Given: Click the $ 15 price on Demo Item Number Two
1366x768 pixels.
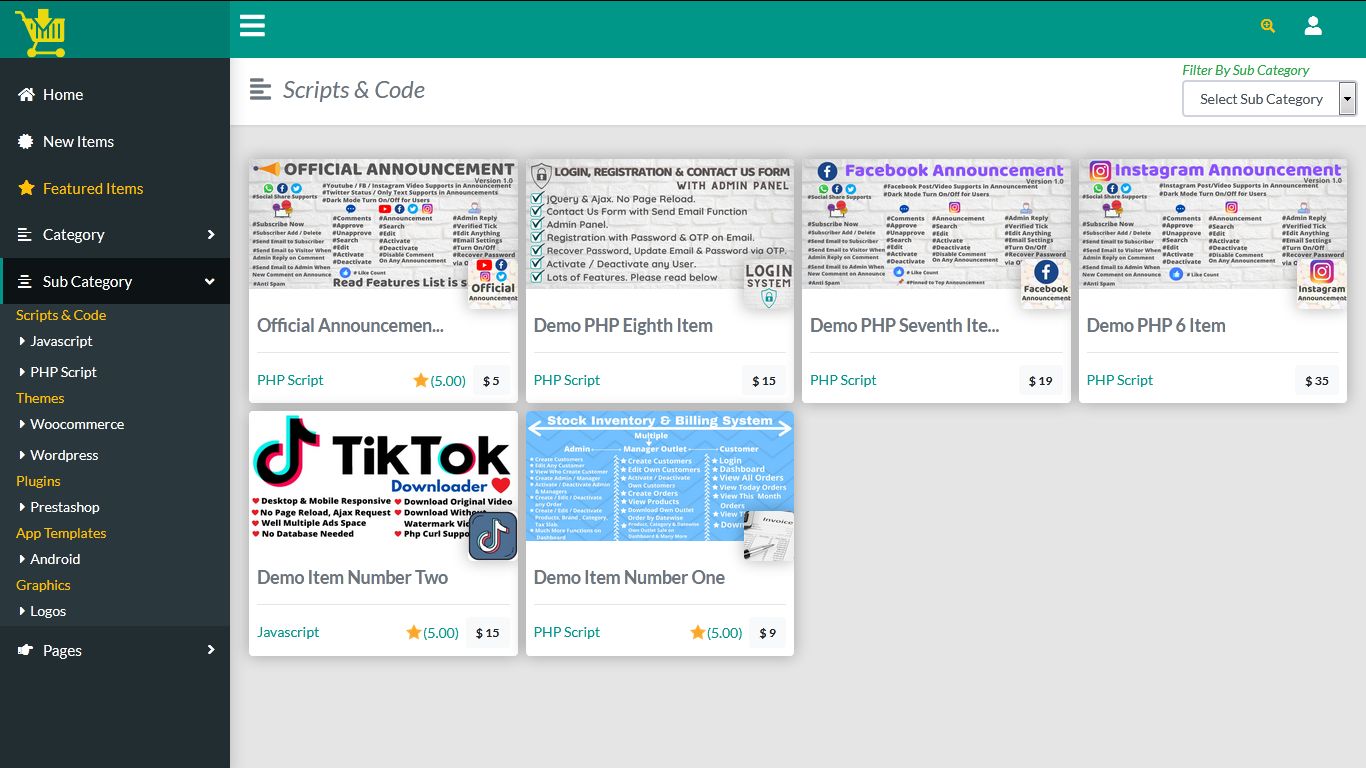Looking at the screenshot, I should coord(487,633).
